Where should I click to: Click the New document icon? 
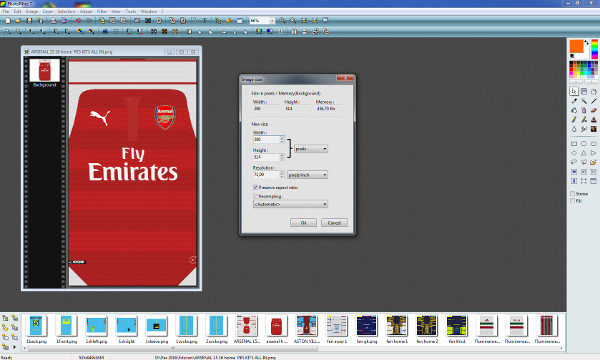8,21
